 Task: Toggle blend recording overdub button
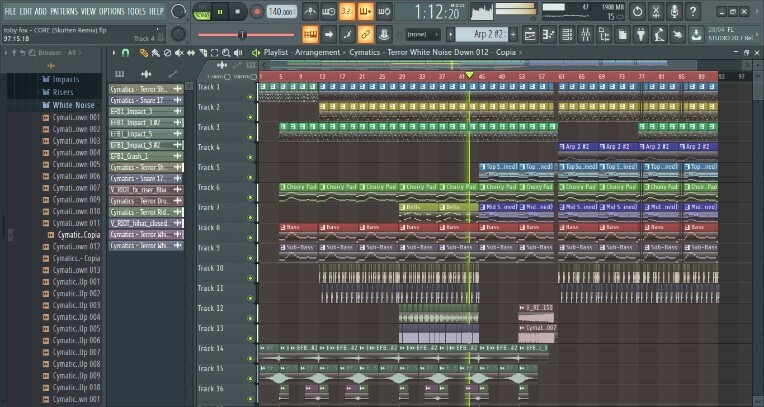(x=365, y=12)
